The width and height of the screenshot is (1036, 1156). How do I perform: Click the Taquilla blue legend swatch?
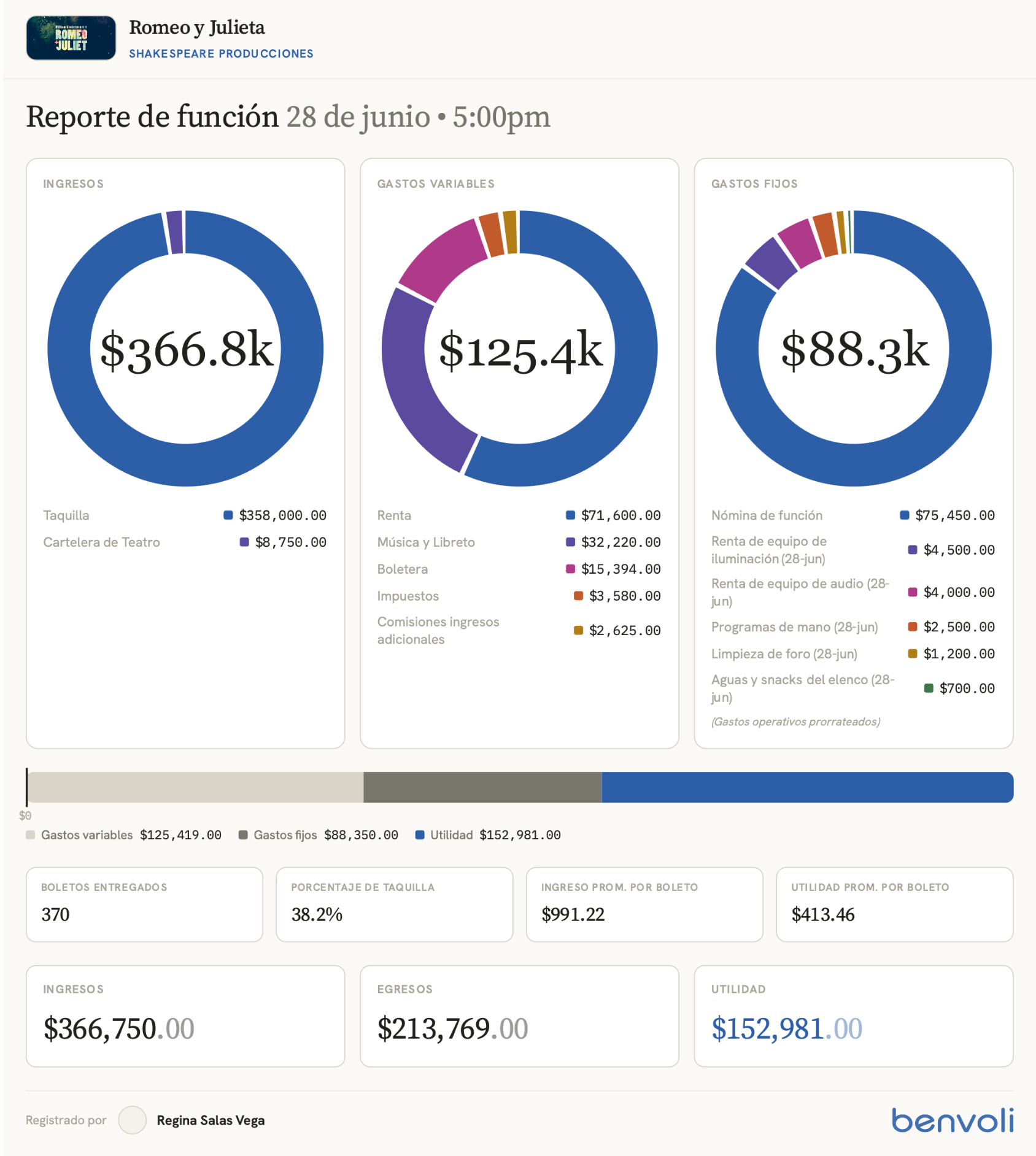228,515
